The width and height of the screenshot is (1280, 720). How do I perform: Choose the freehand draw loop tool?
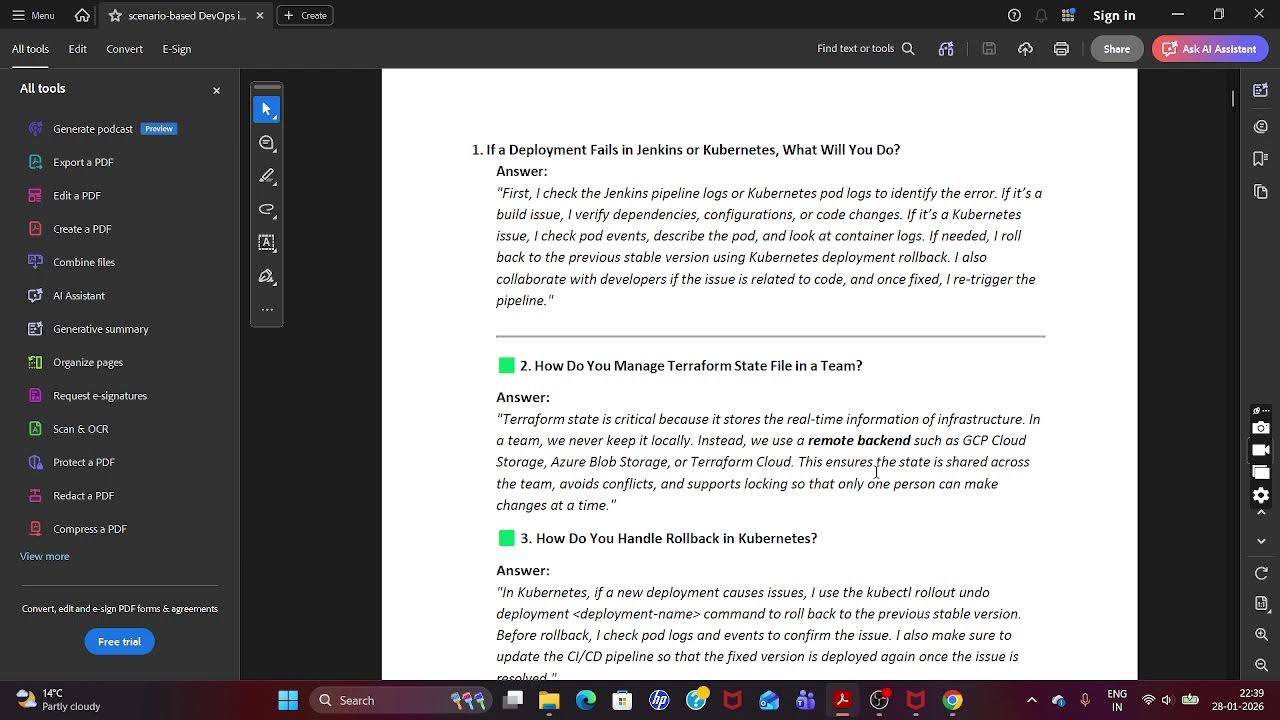point(266,209)
